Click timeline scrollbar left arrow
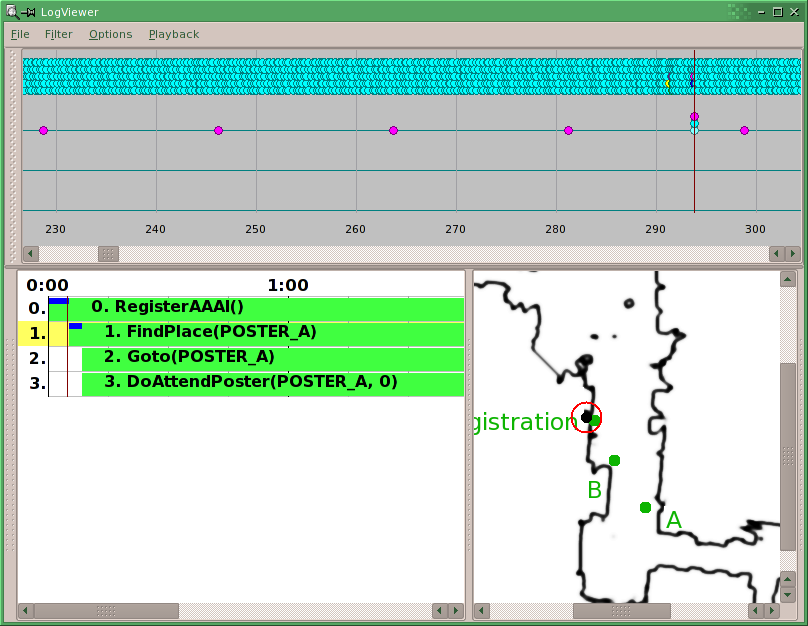Viewport: 808px width, 626px height. 30,253
